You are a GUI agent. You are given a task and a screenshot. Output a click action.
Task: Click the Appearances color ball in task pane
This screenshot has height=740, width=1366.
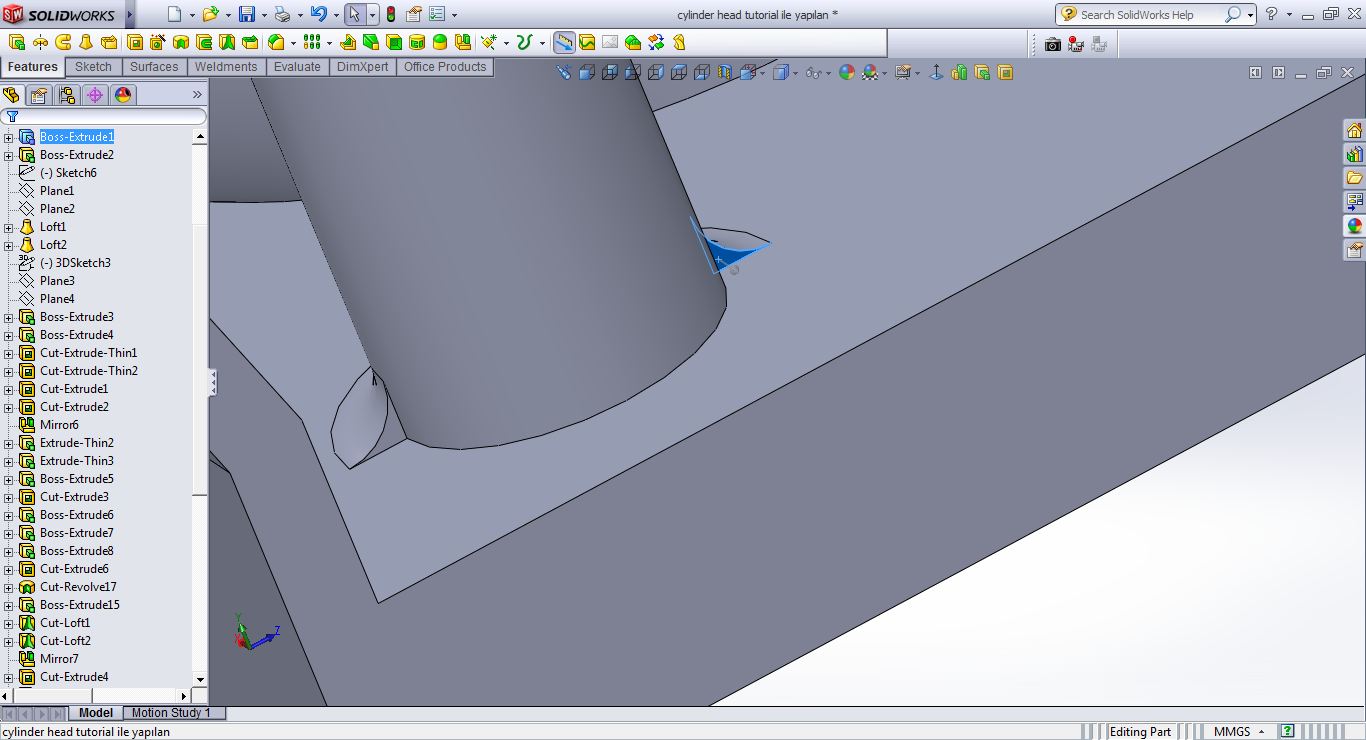pos(1354,226)
